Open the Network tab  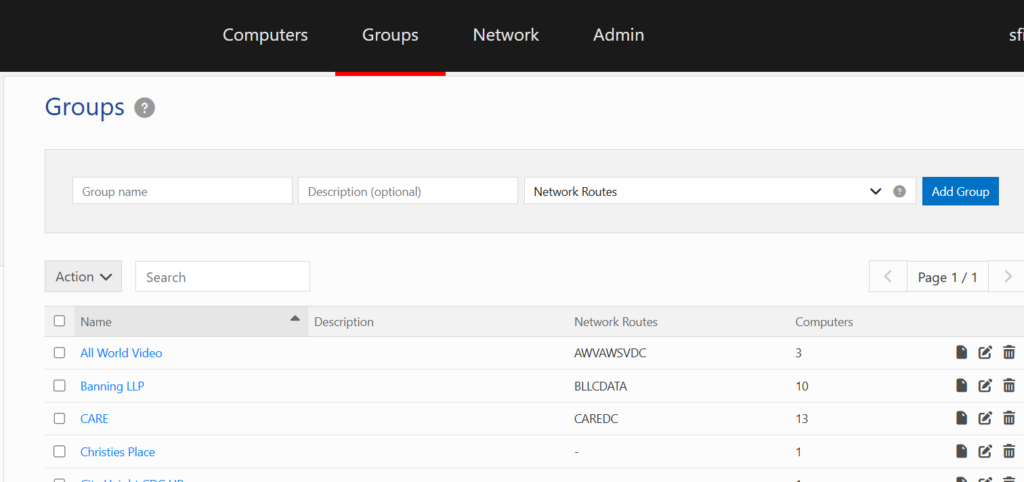point(505,35)
